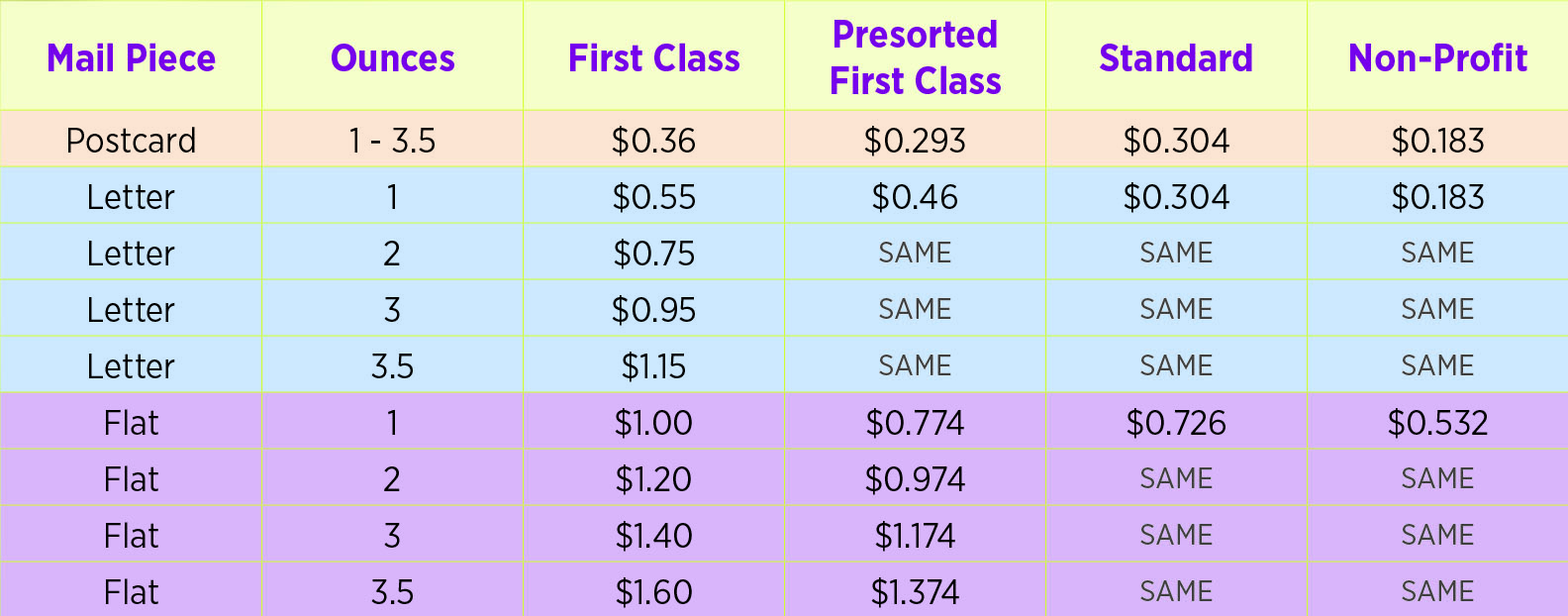Select the Postcard $0.36 First Class price
Screen dimensions: 1568x616
[654, 141]
